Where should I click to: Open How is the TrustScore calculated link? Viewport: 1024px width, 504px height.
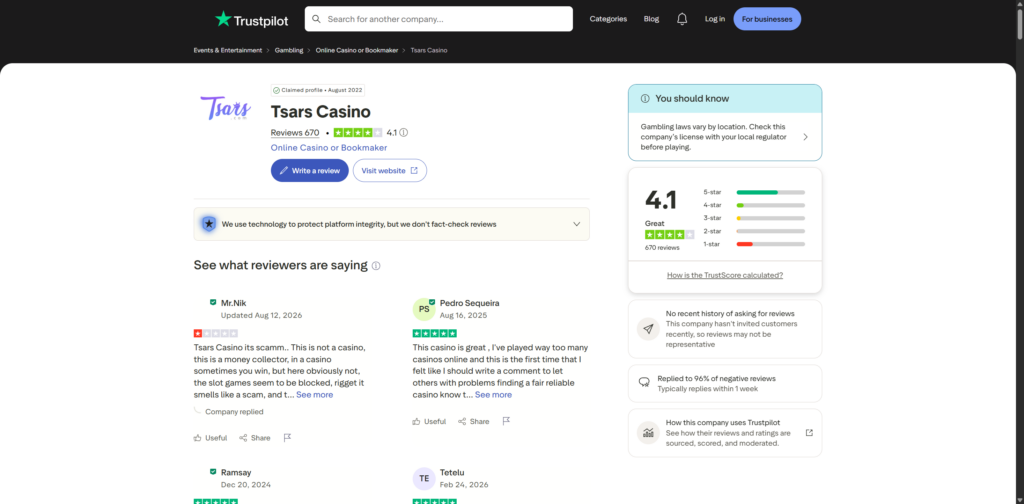coord(725,276)
